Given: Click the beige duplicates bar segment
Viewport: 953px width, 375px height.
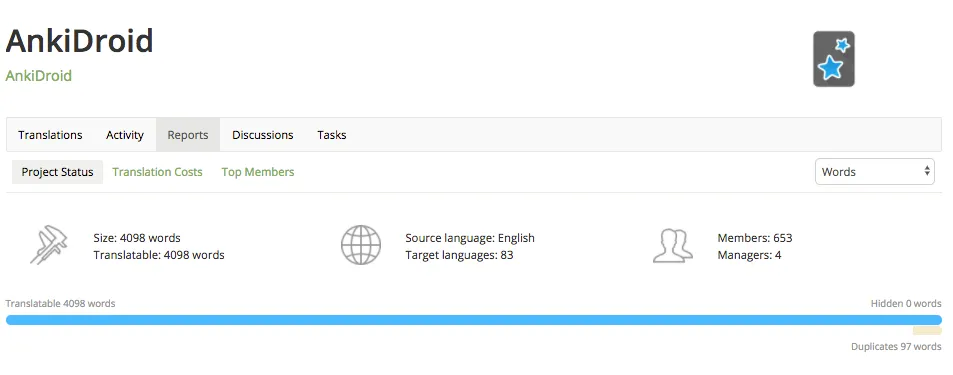Looking at the screenshot, I should 927,331.
